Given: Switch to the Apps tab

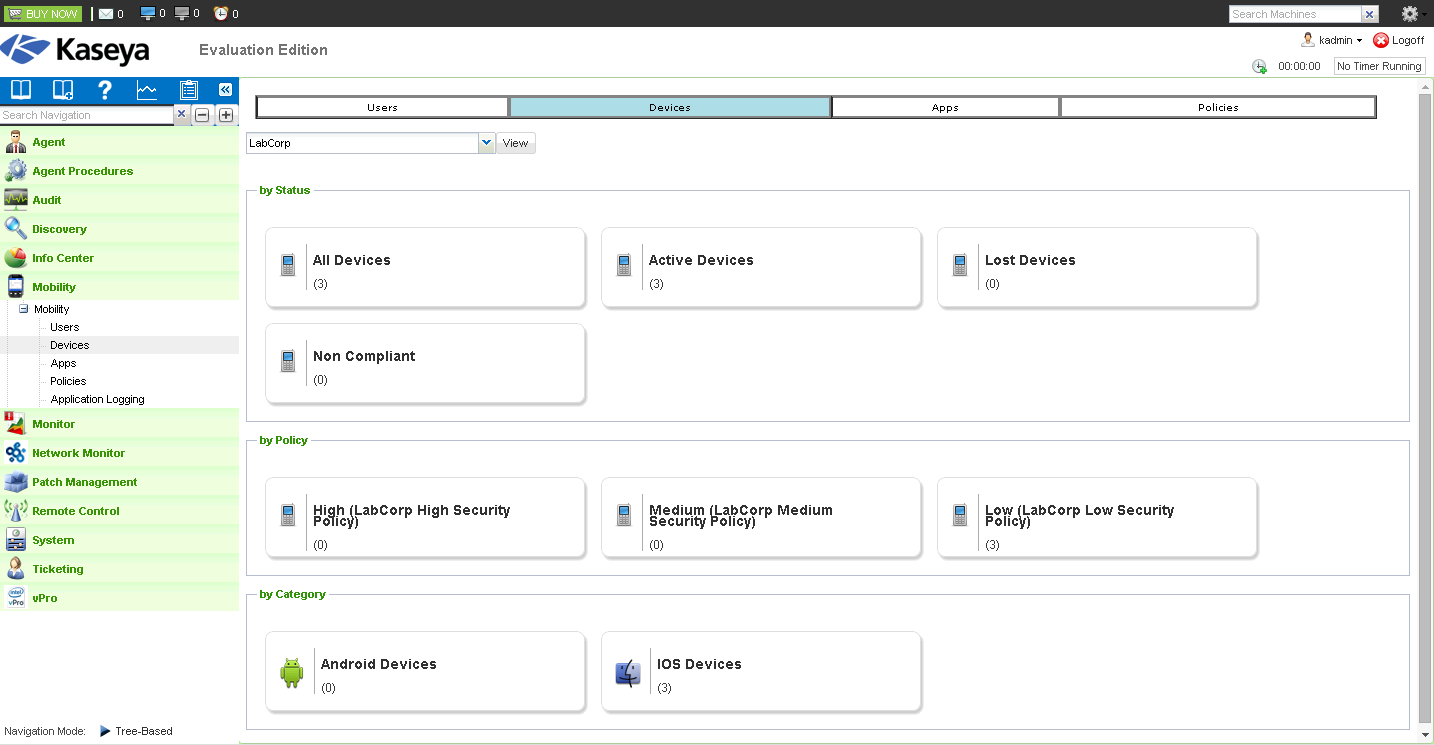Looking at the screenshot, I should (x=945, y=107).
